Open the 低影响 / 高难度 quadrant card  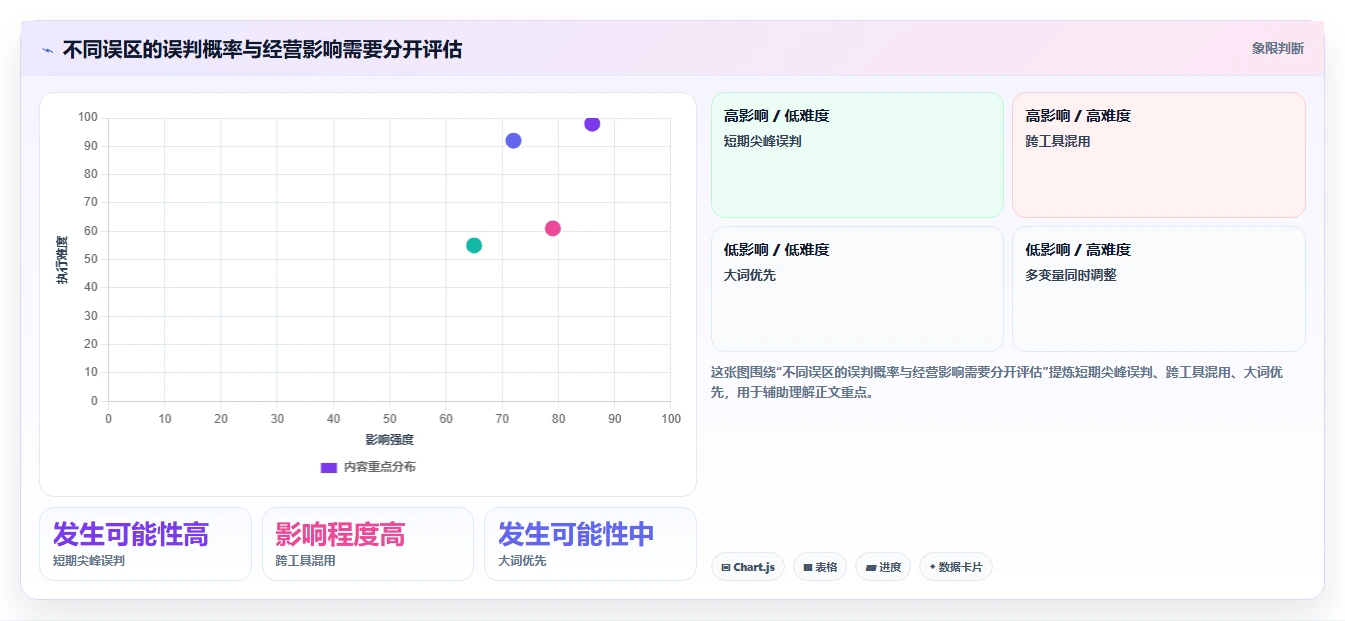pyautogui.click(x=1158, y=289)
